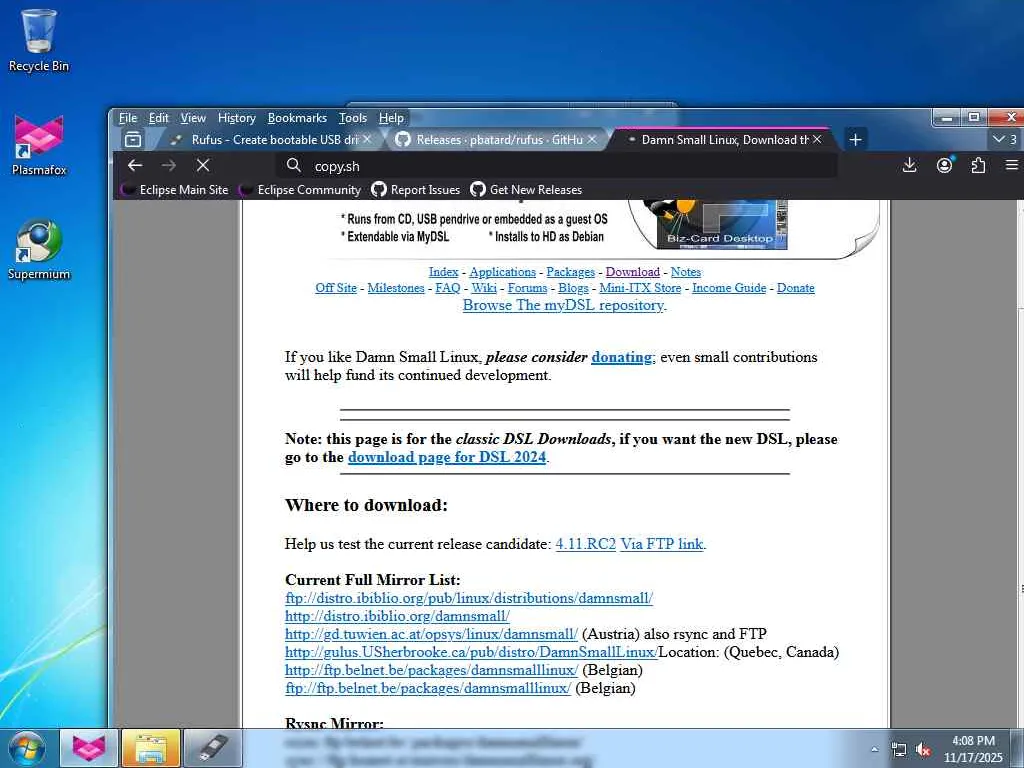The height and width of the screenshot is (768, 1024).
Task: Open Browse The myDSL repository link
Action: pyautogui.click(x=564, y=305)
